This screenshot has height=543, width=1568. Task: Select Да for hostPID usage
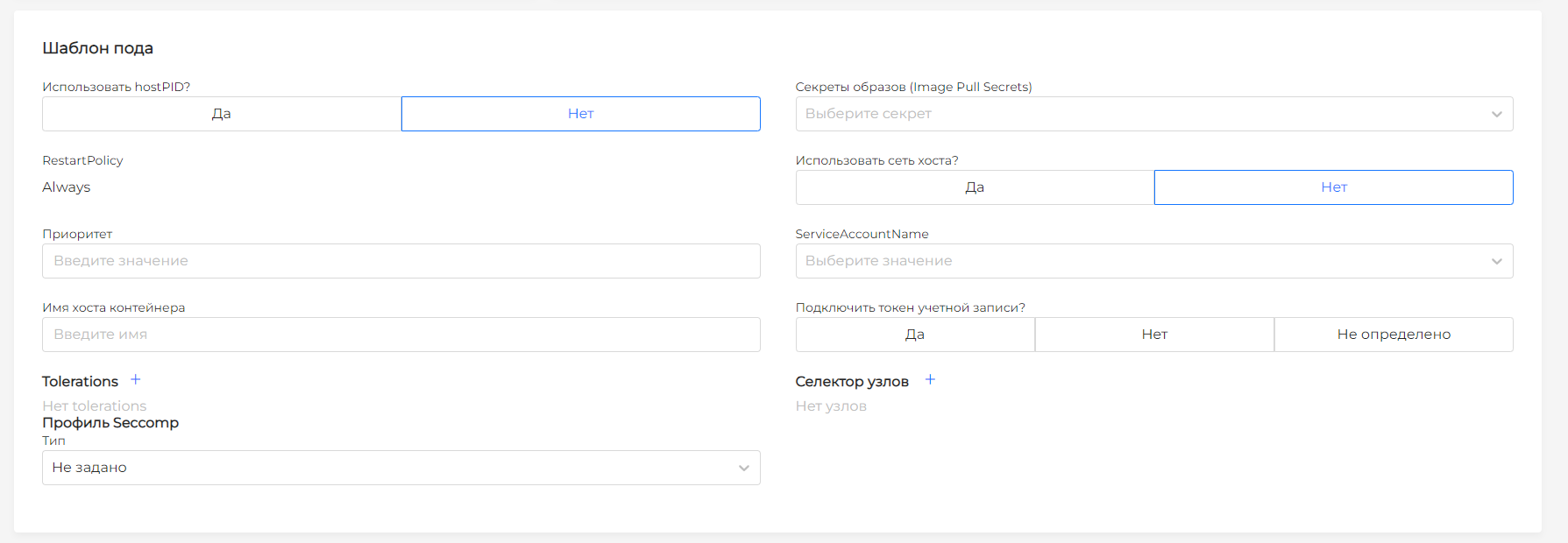tap(222, 114)
